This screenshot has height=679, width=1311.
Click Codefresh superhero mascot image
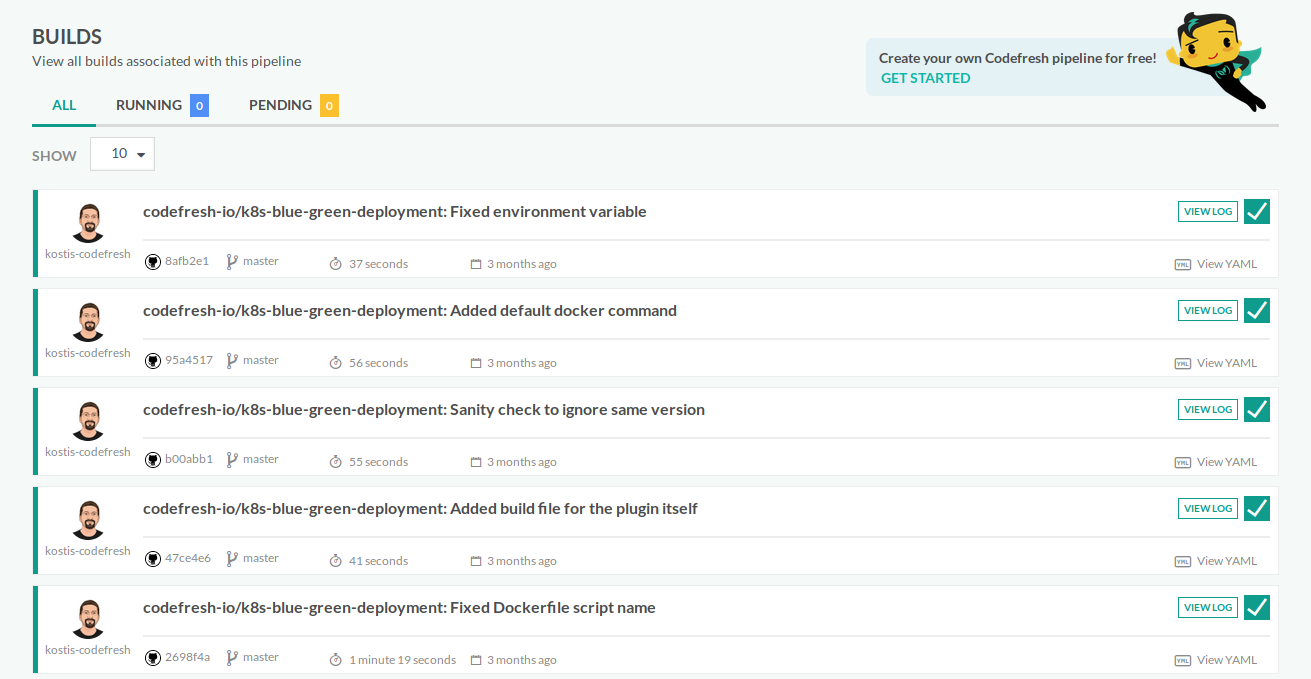coord(1217,60)
